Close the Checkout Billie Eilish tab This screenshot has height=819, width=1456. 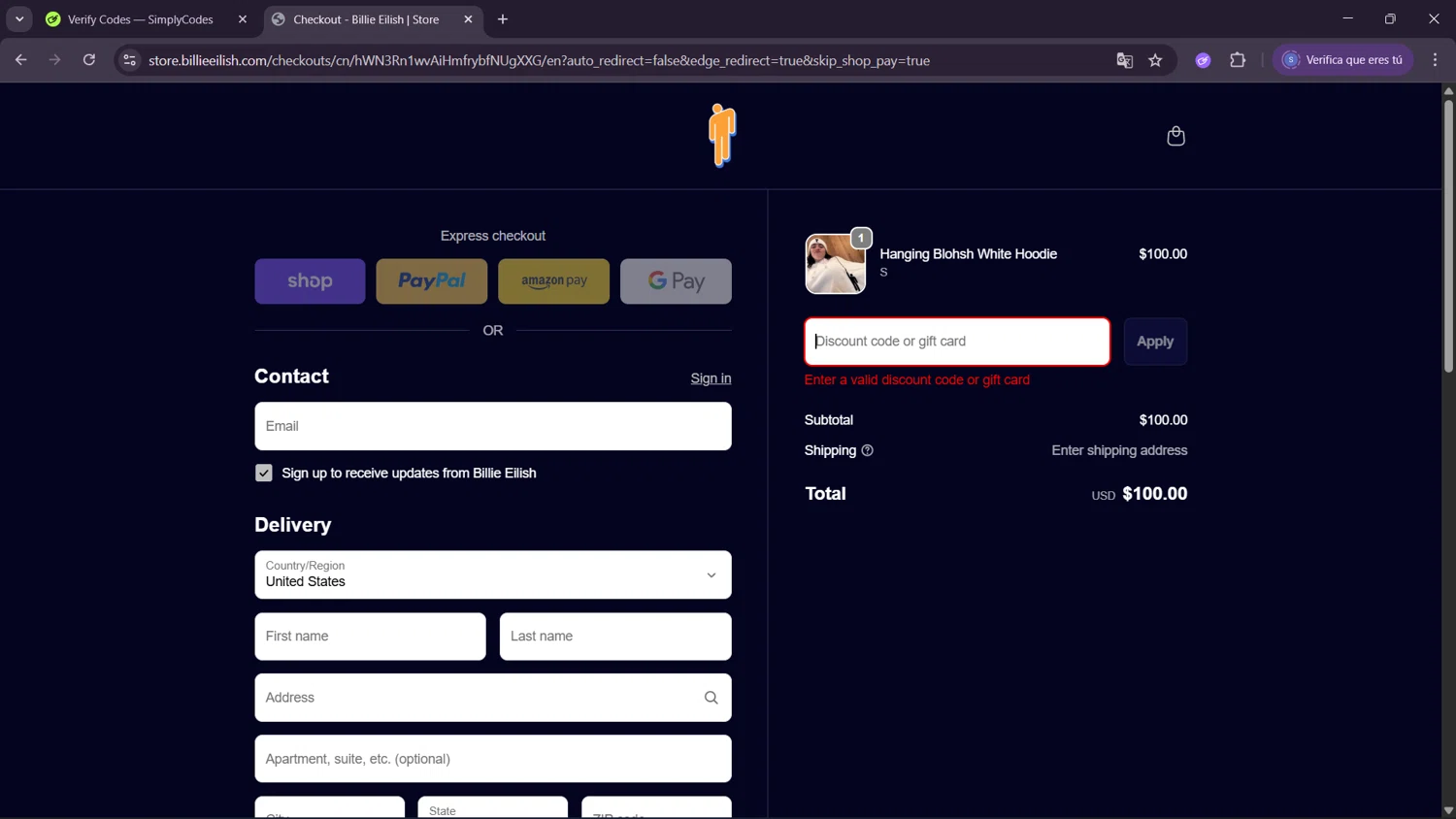point(468,19)
